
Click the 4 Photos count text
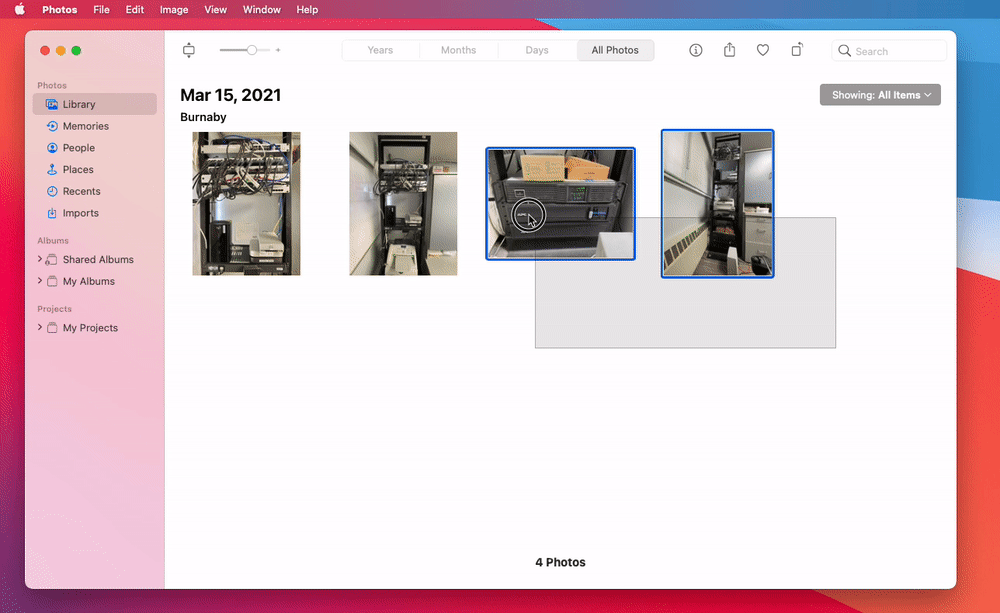point(560,562)
